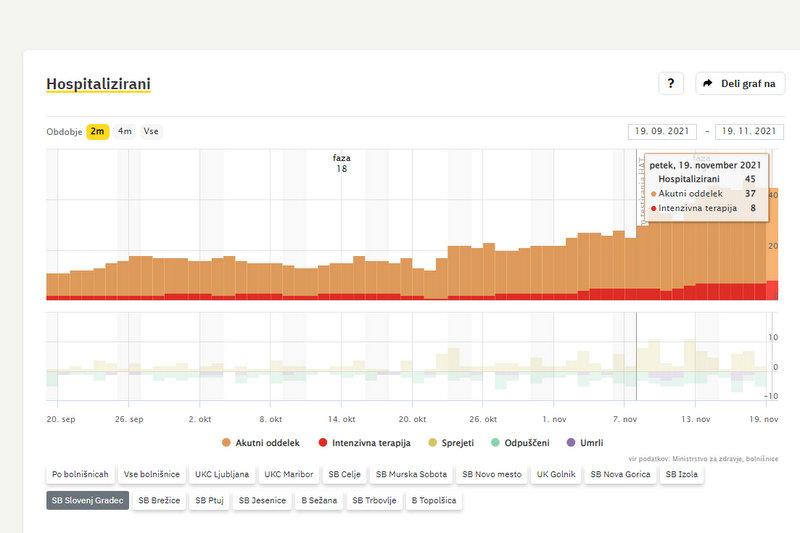Show the Sprejeti series via legend
The width and height of the screenshot is (800, 533).
pyautogui.click(x=448, y=442)
